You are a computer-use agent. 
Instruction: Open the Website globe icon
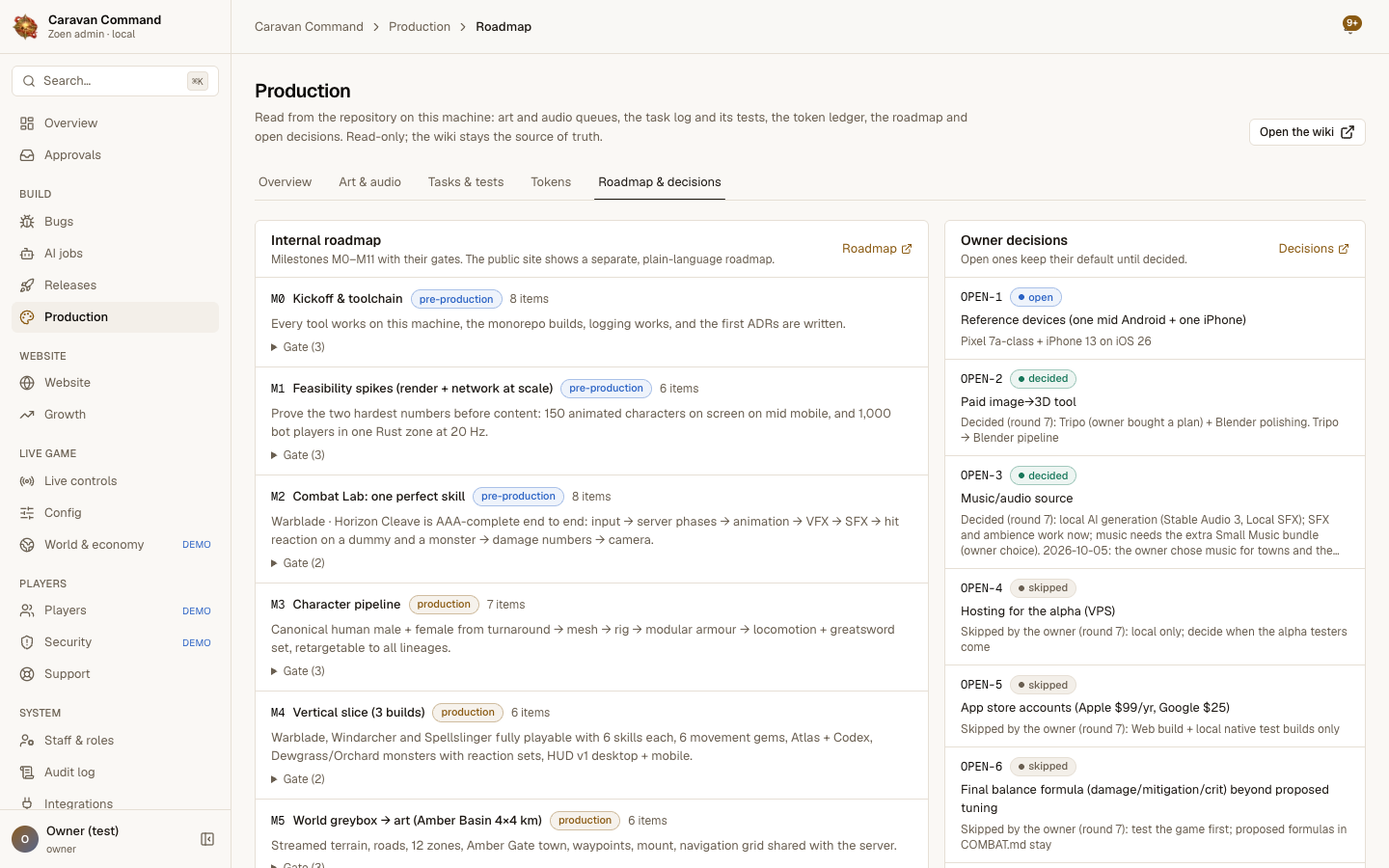[x=27, y=383]
